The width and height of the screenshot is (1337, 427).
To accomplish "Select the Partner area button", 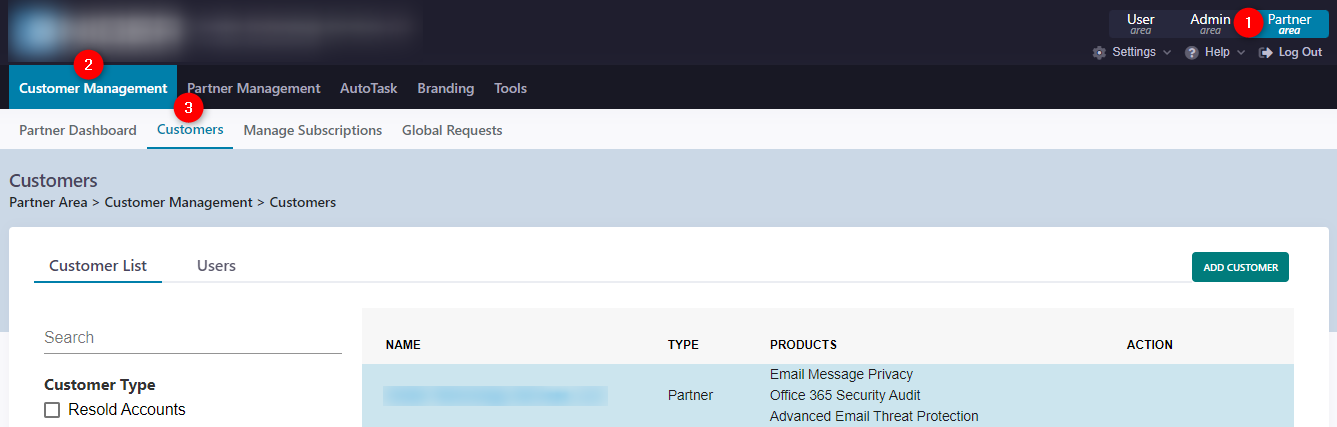I will point(1289,24).
